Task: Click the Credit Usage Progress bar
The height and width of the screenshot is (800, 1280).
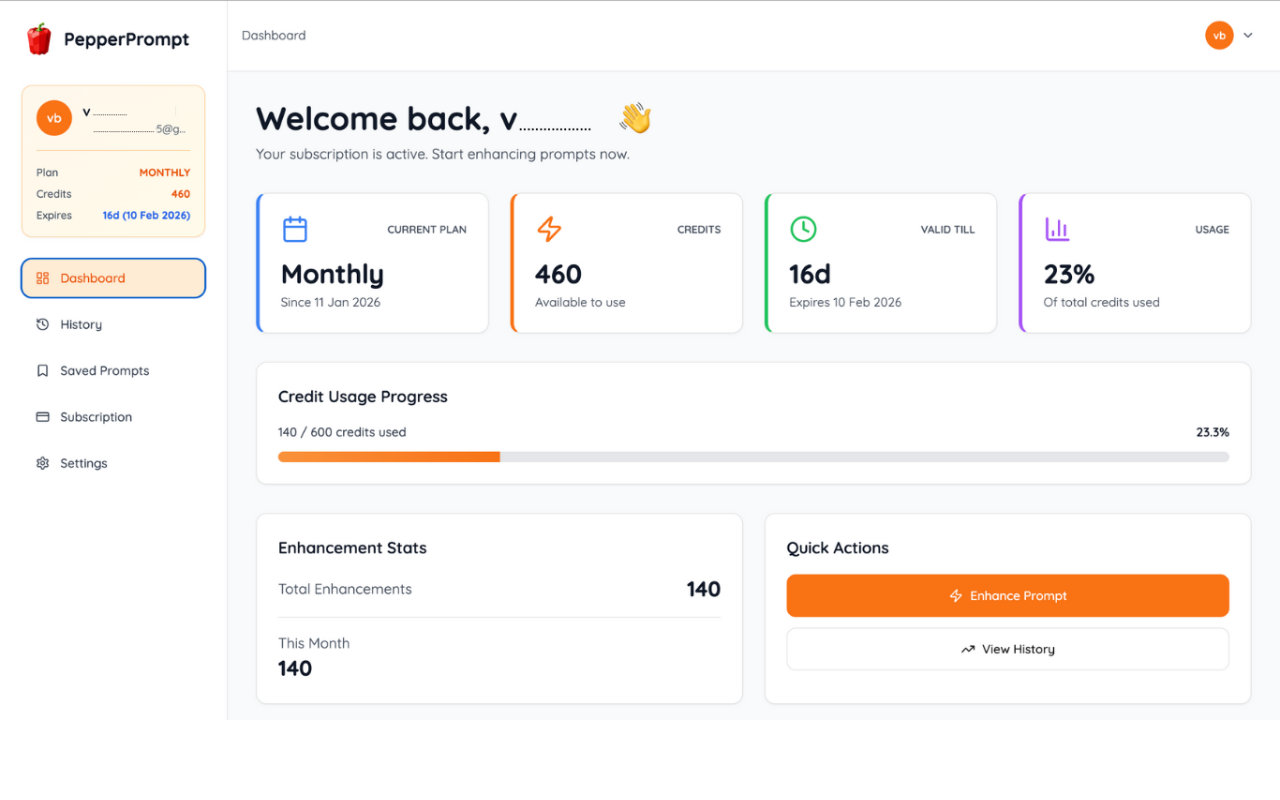Action: click(753, 457)
